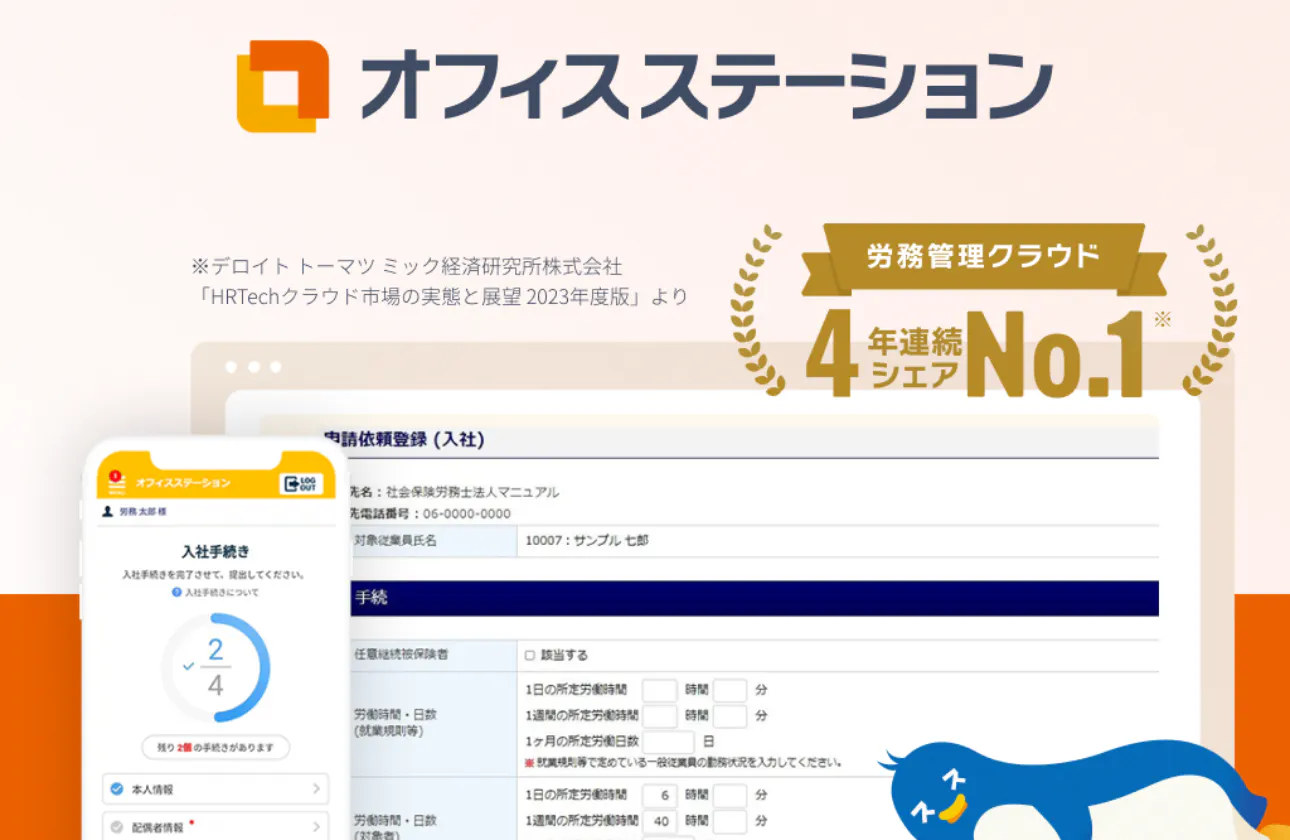Click the LOG OUT button on the phone
Screen dimensions: 1290x840
[301, 483]
